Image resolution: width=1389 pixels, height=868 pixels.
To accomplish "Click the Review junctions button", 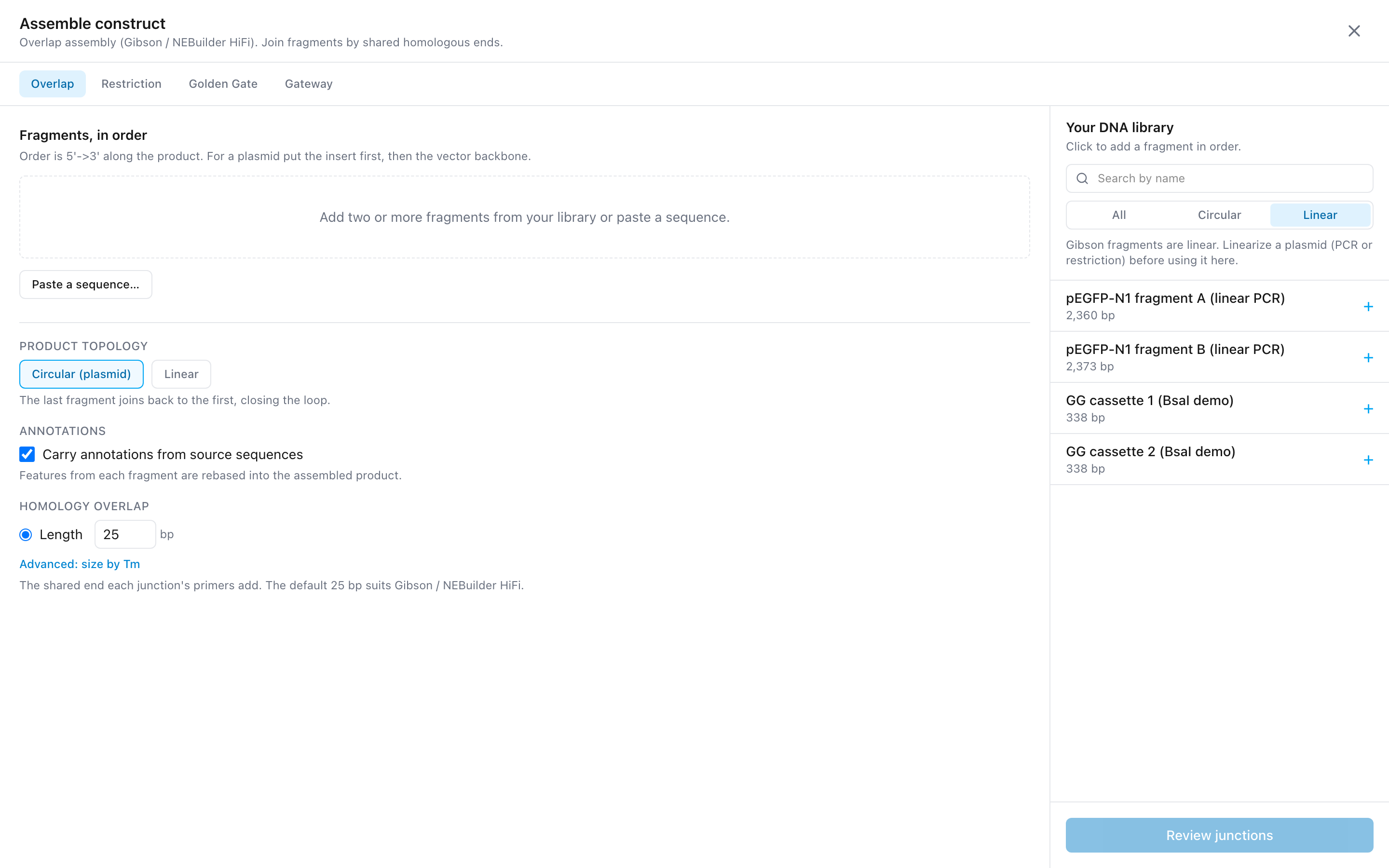I will pos(1219,835).
